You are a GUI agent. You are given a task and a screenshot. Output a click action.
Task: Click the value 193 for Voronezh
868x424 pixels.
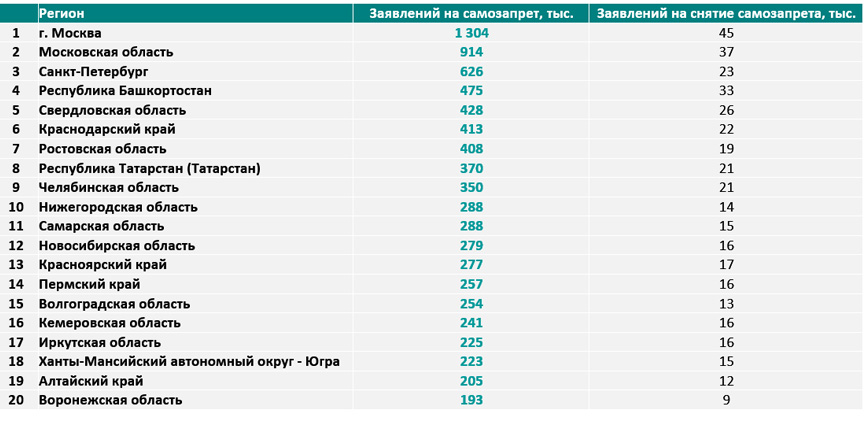pos(471,400)
